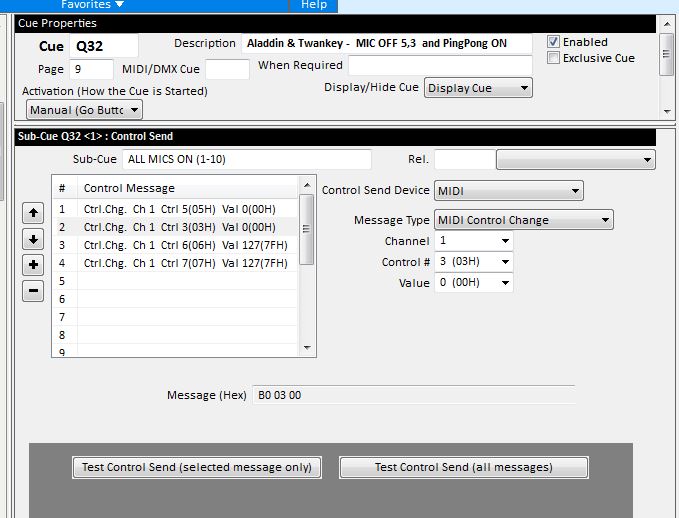Click Test Control Send (all messages)
This screenshot has height=518, width=679.
coord(463,467)
